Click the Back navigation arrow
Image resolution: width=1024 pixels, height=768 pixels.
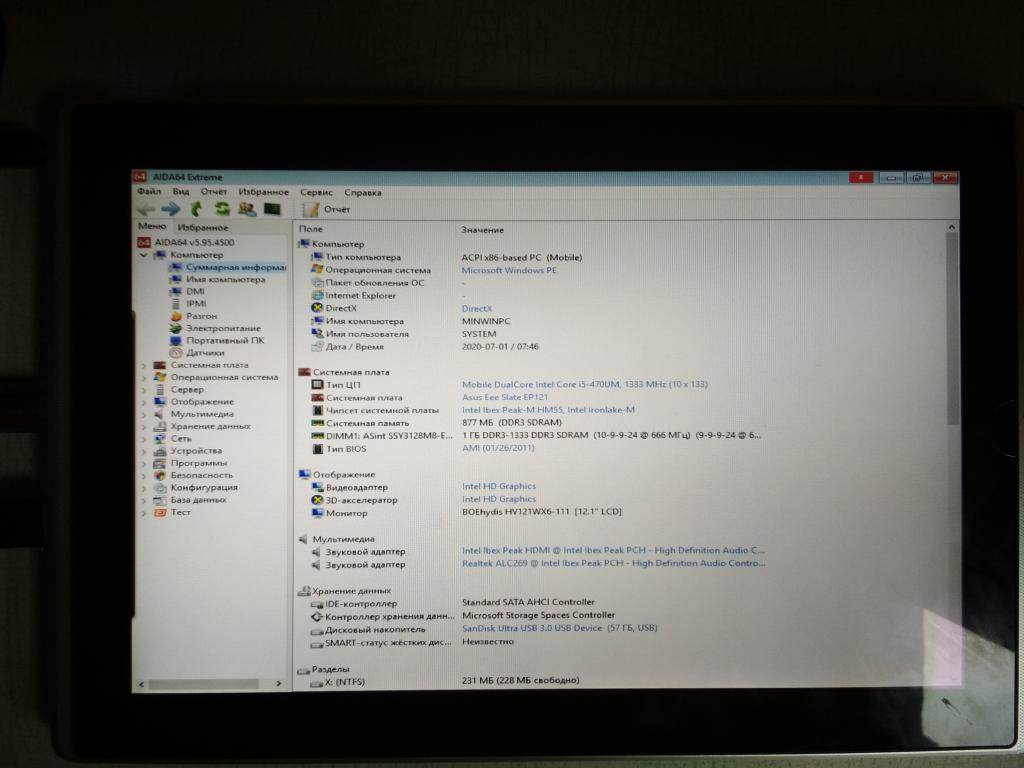pyautogui.click(x=146, y=209)
